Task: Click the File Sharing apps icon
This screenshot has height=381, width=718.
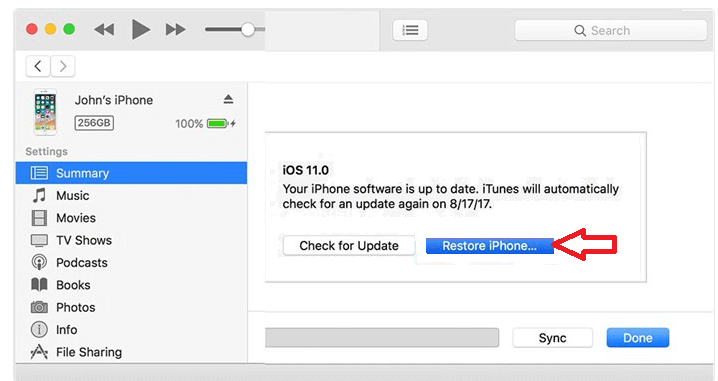Action: pos(39,352)
